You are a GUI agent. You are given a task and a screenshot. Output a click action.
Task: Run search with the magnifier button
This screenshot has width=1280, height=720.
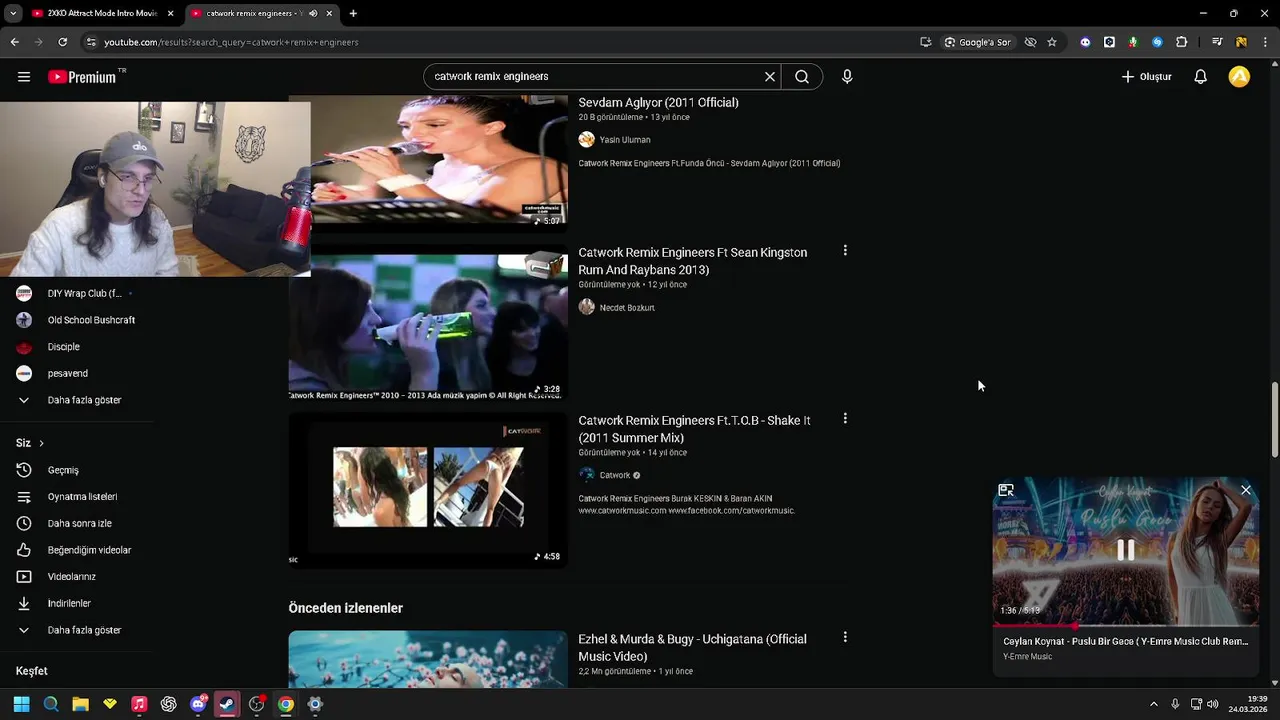tap(802, 77)
